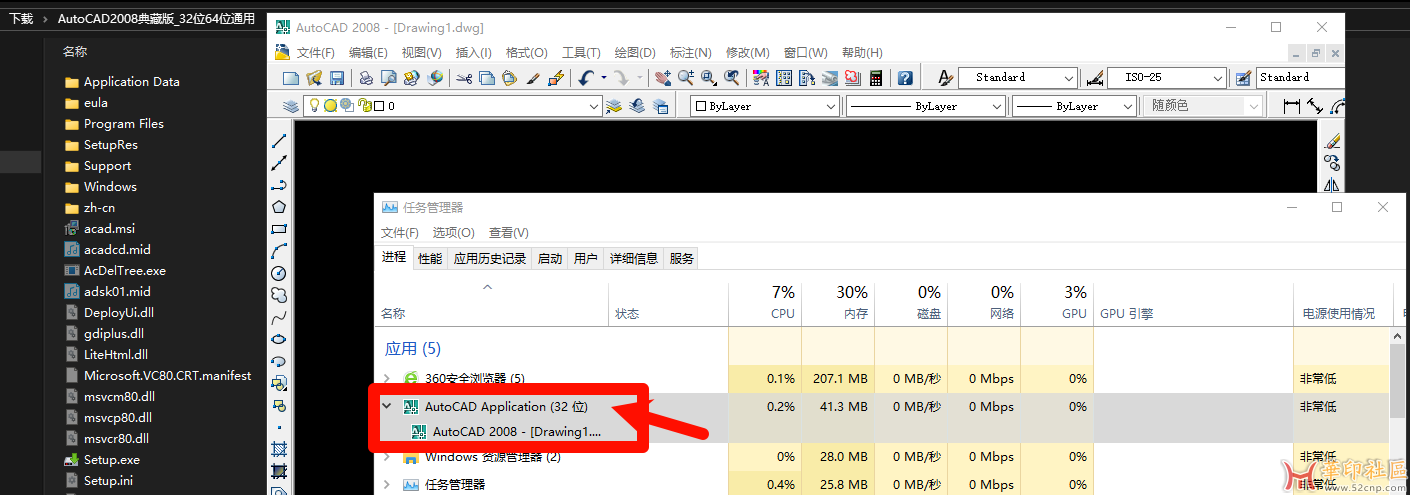Click the Copy icon in AutoCAD toolbar
This screenshot has width=1410, height=495.
(x=486, y=77)
